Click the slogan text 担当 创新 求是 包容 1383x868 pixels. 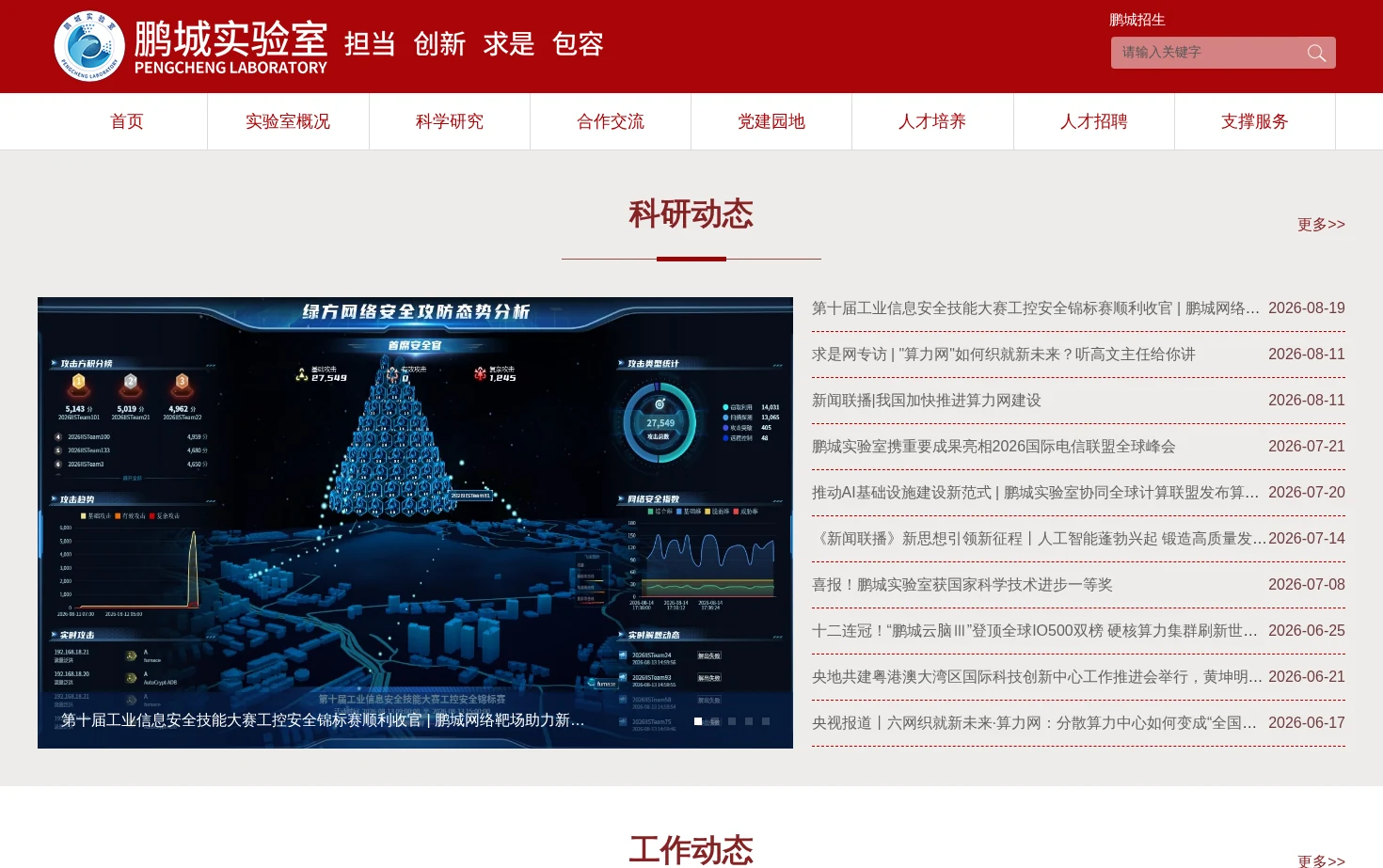click(x=474, y=44)
